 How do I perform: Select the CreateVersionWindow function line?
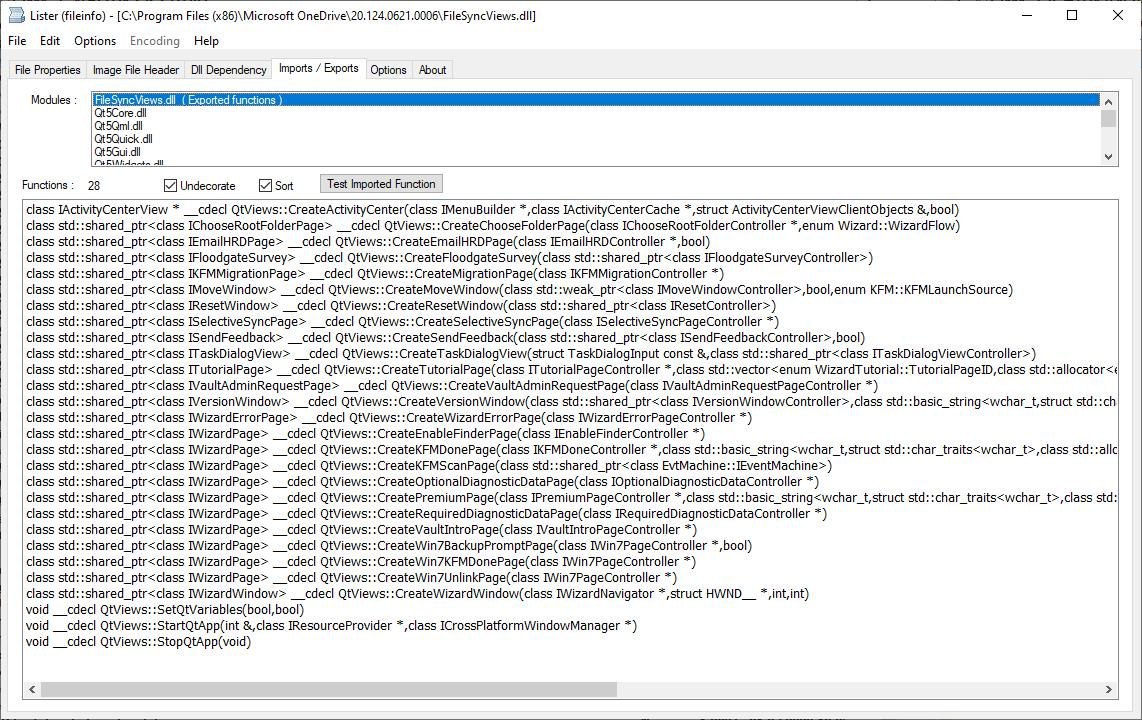(571, 402)
